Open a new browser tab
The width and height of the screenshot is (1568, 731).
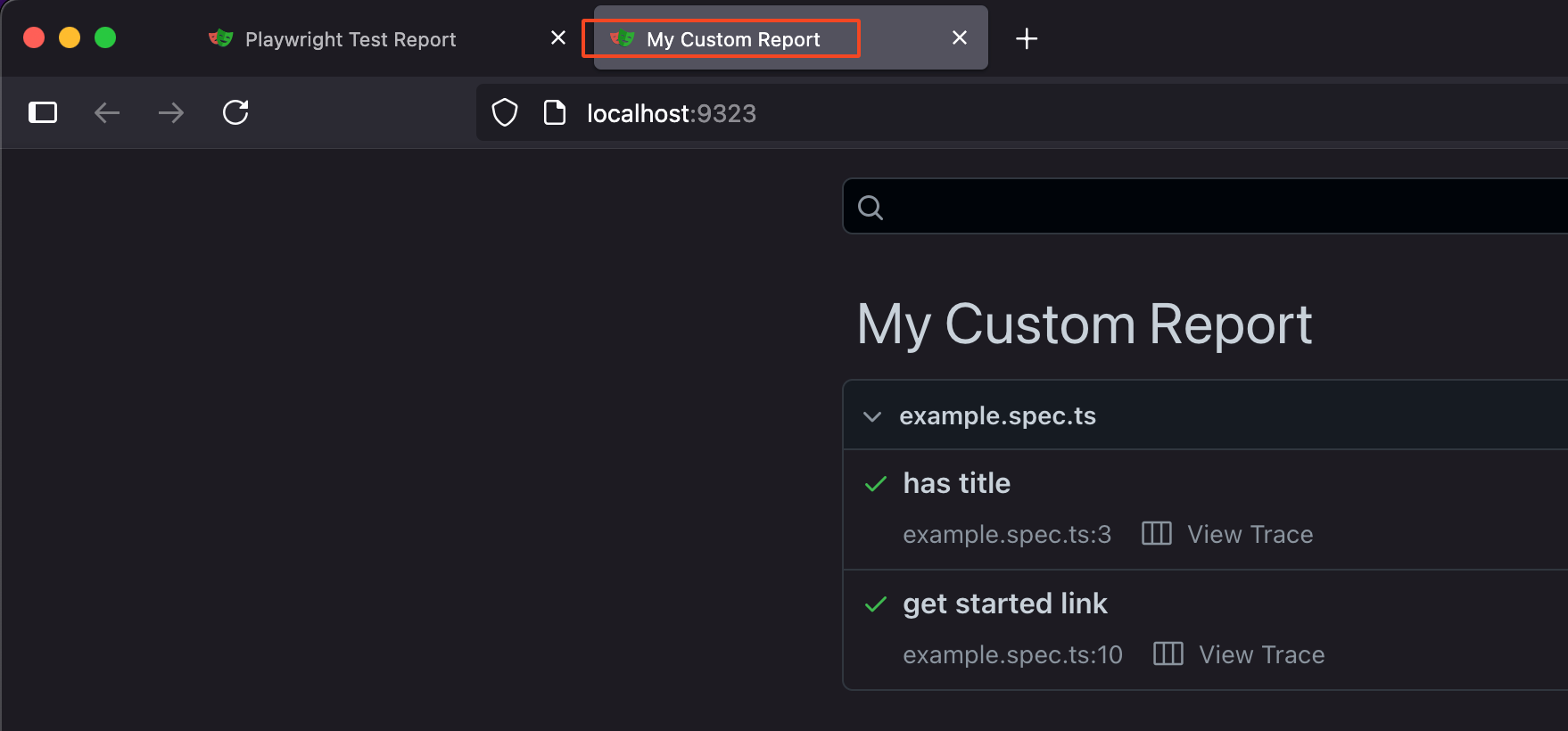tap(1027, 38)
